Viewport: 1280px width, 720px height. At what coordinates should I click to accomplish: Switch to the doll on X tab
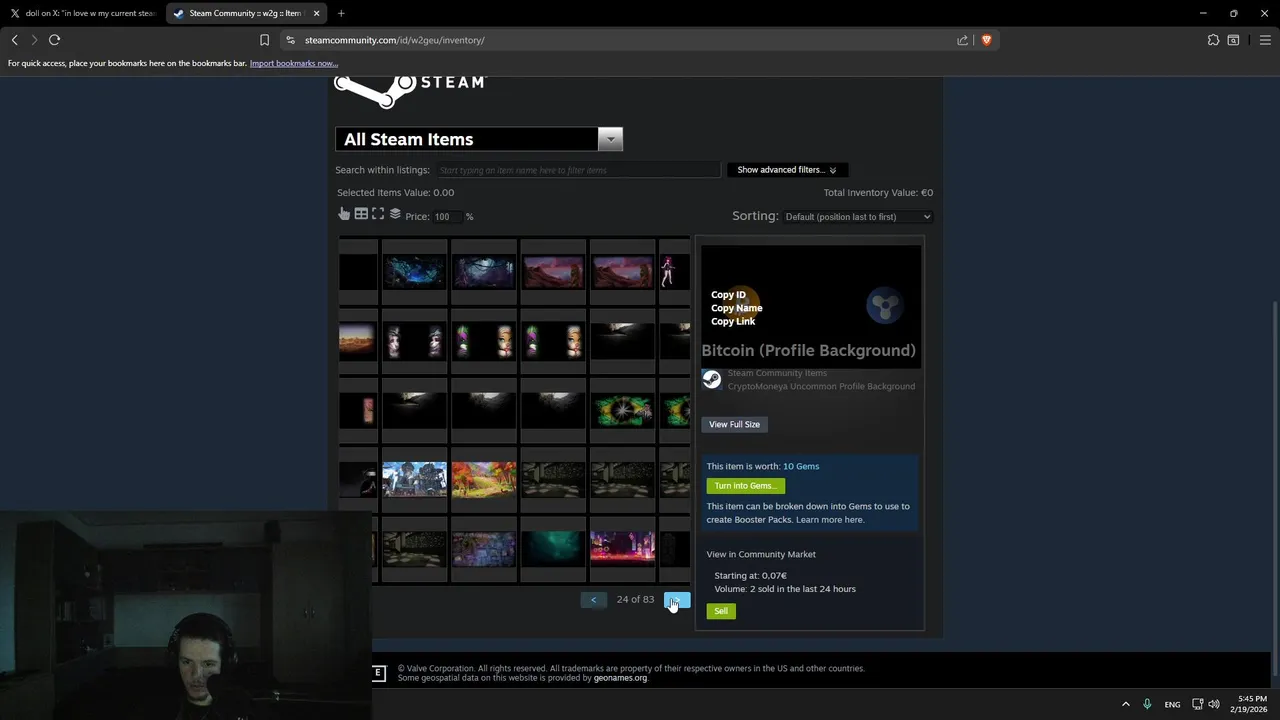84,13
